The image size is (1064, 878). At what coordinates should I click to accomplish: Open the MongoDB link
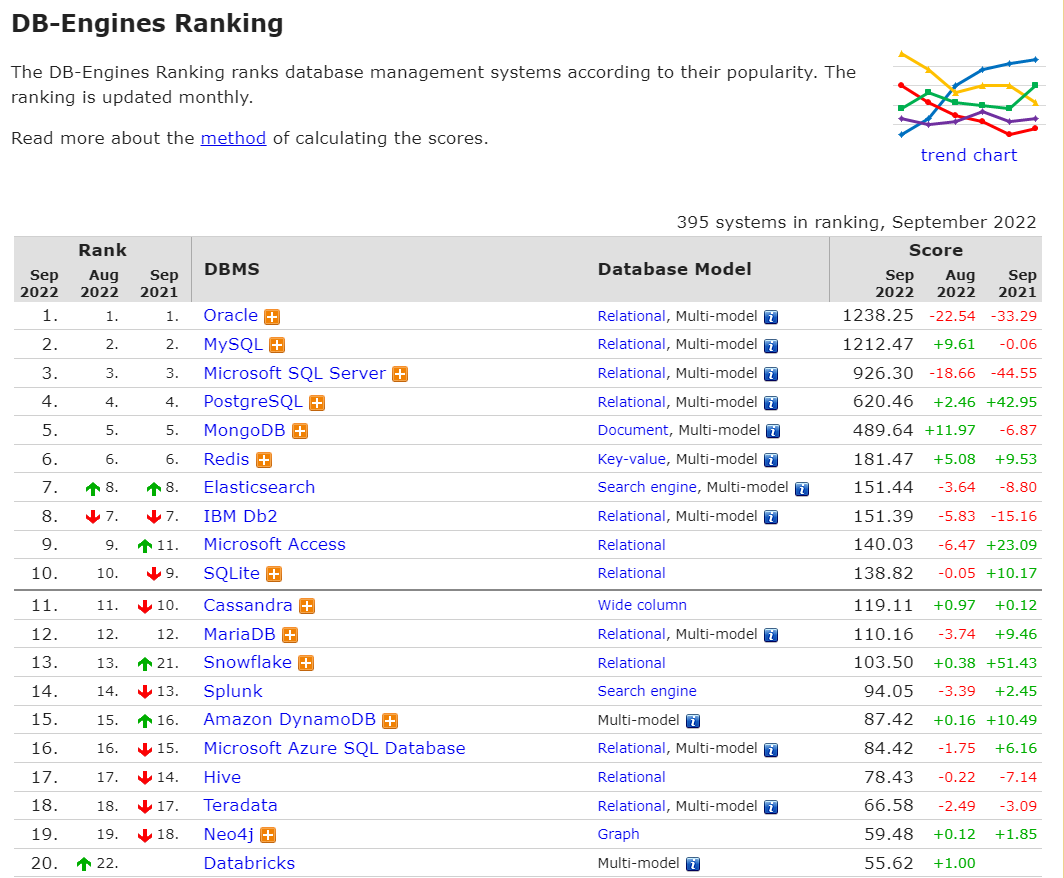(244, 430)
